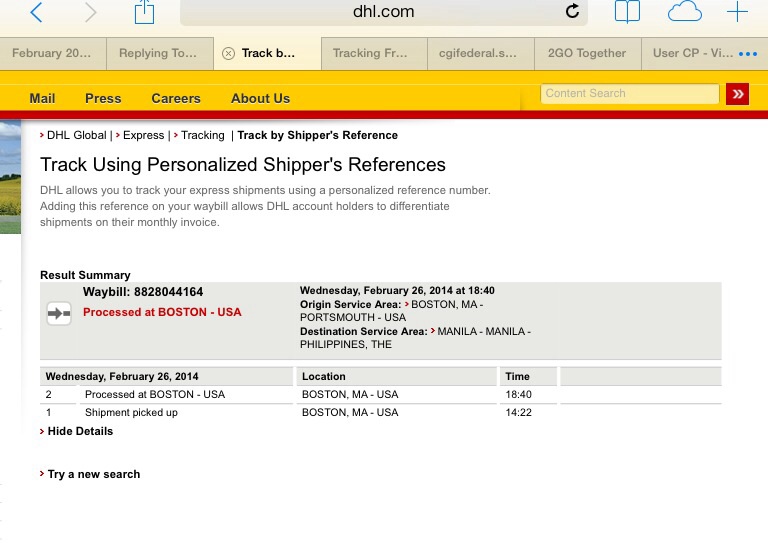Viewport: 768px width, 544px height.
Task: Switch to the 2GO Together tab
Action: (x=587, y=53)
